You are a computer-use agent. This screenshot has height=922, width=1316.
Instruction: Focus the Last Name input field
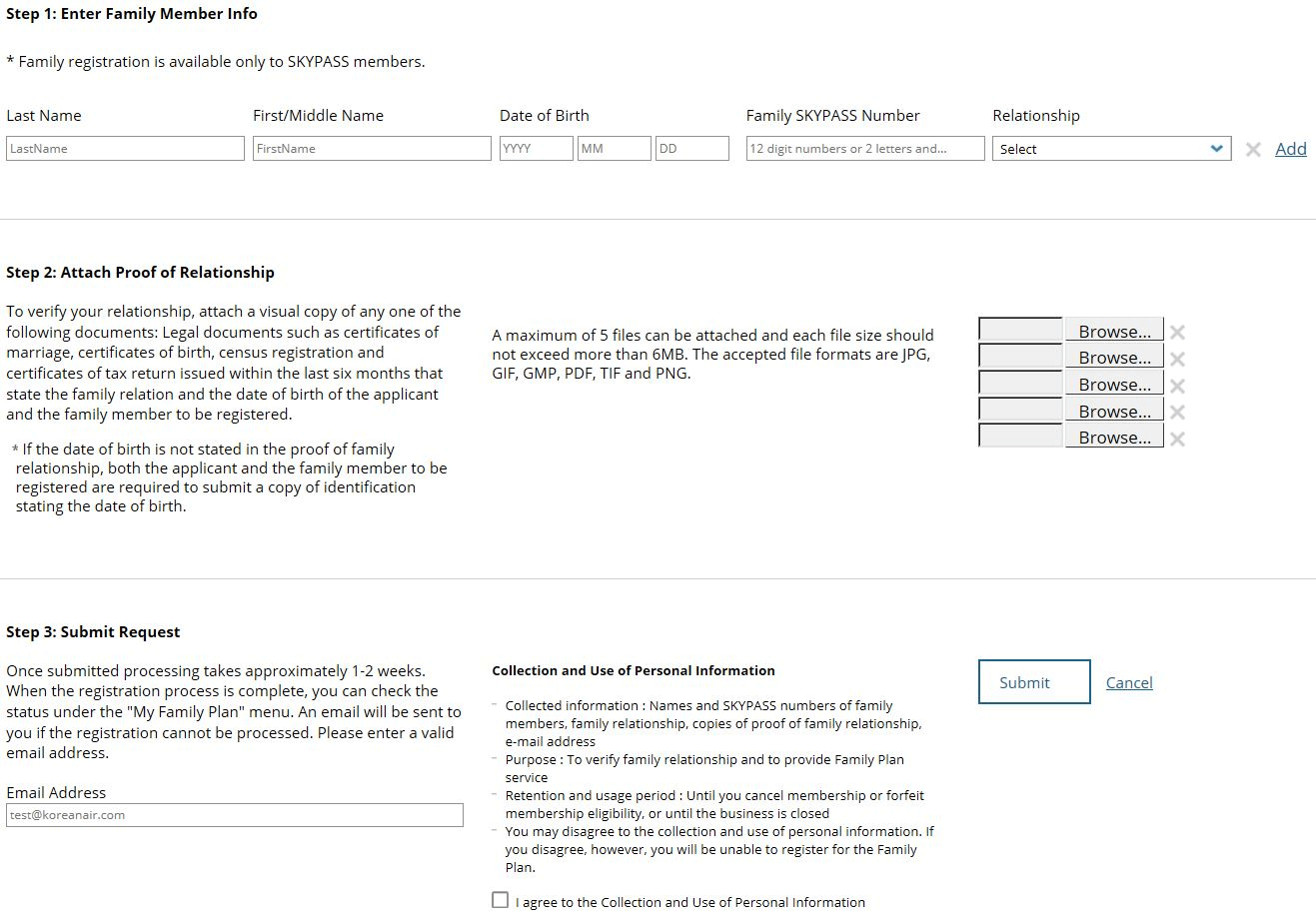125,149
